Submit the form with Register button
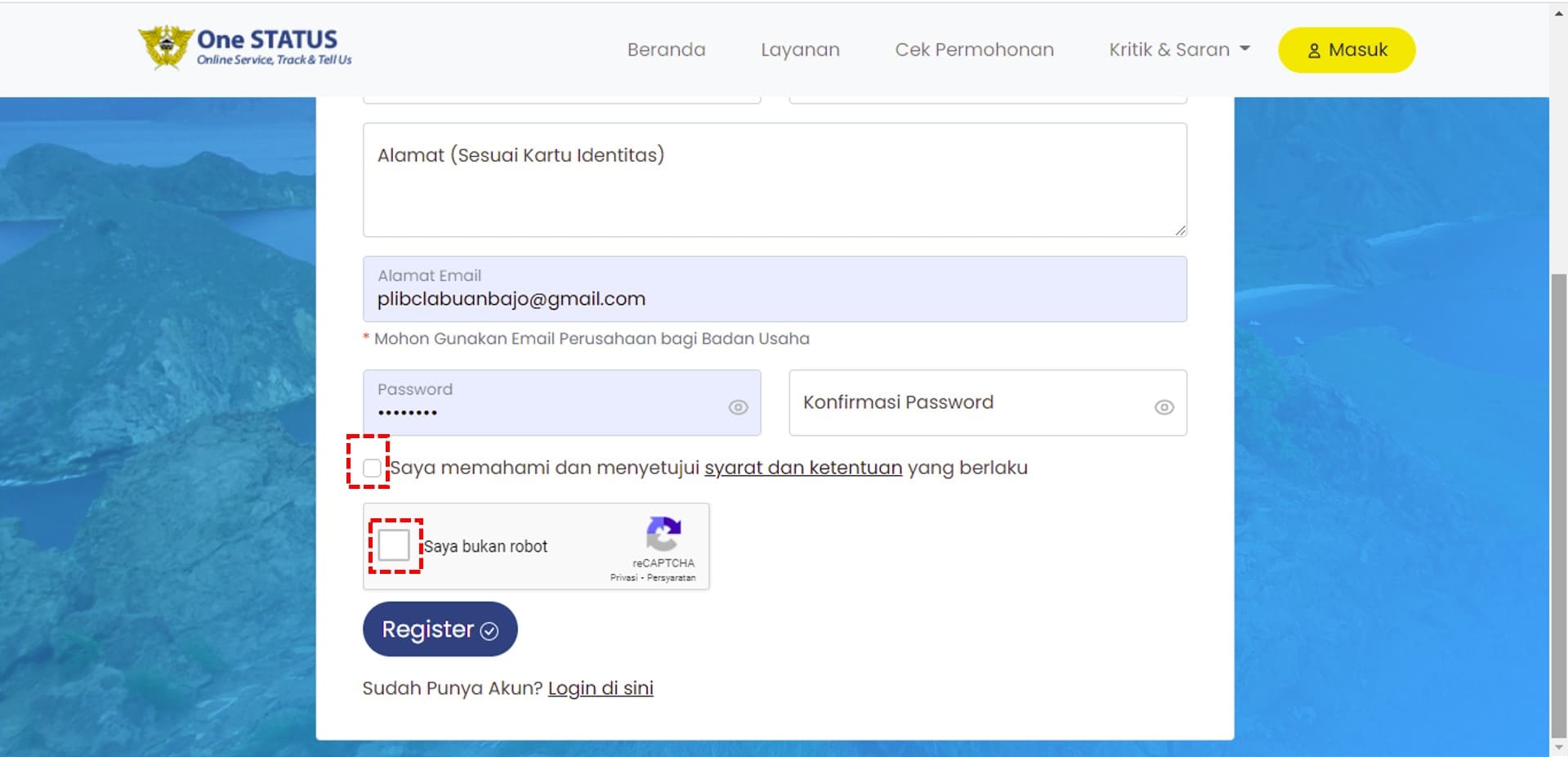Screen dimensions: 1568x757 pyautogui.click(x=440, y=629)
